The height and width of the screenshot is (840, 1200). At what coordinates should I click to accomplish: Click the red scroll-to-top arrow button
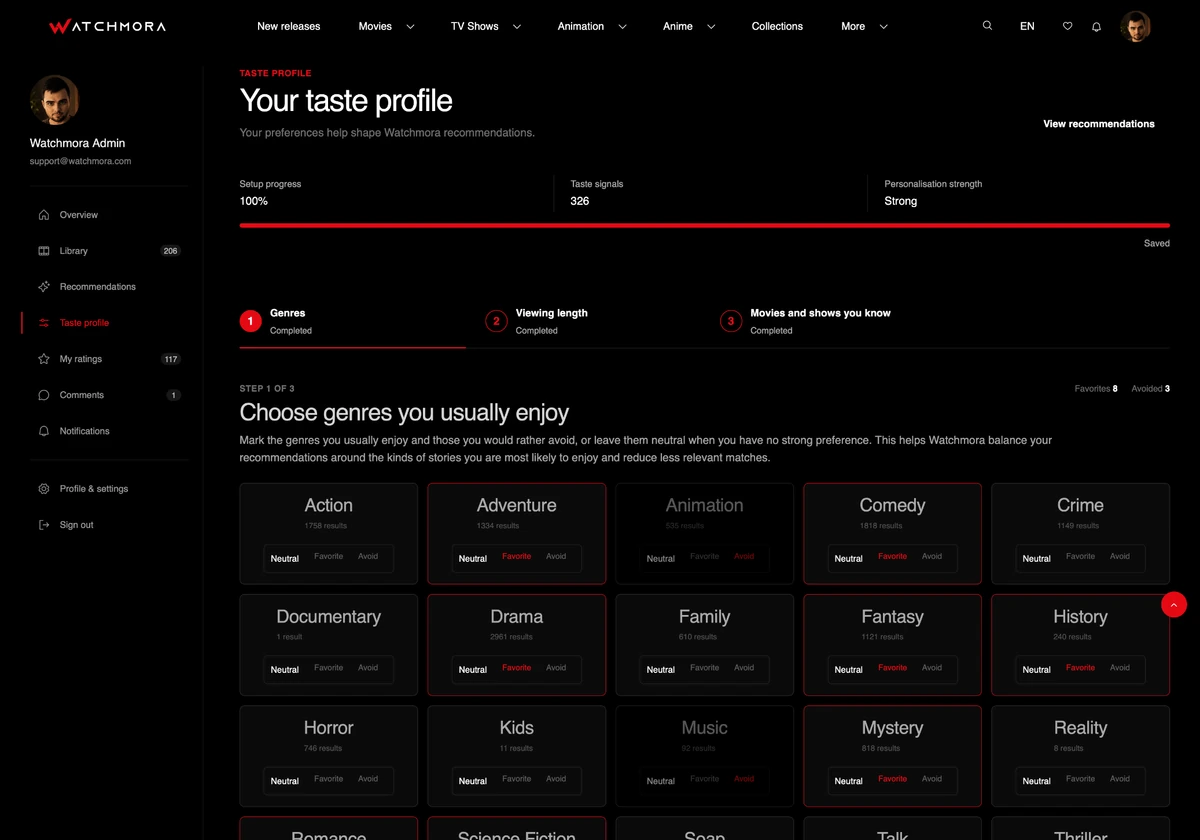point(1174,604)
